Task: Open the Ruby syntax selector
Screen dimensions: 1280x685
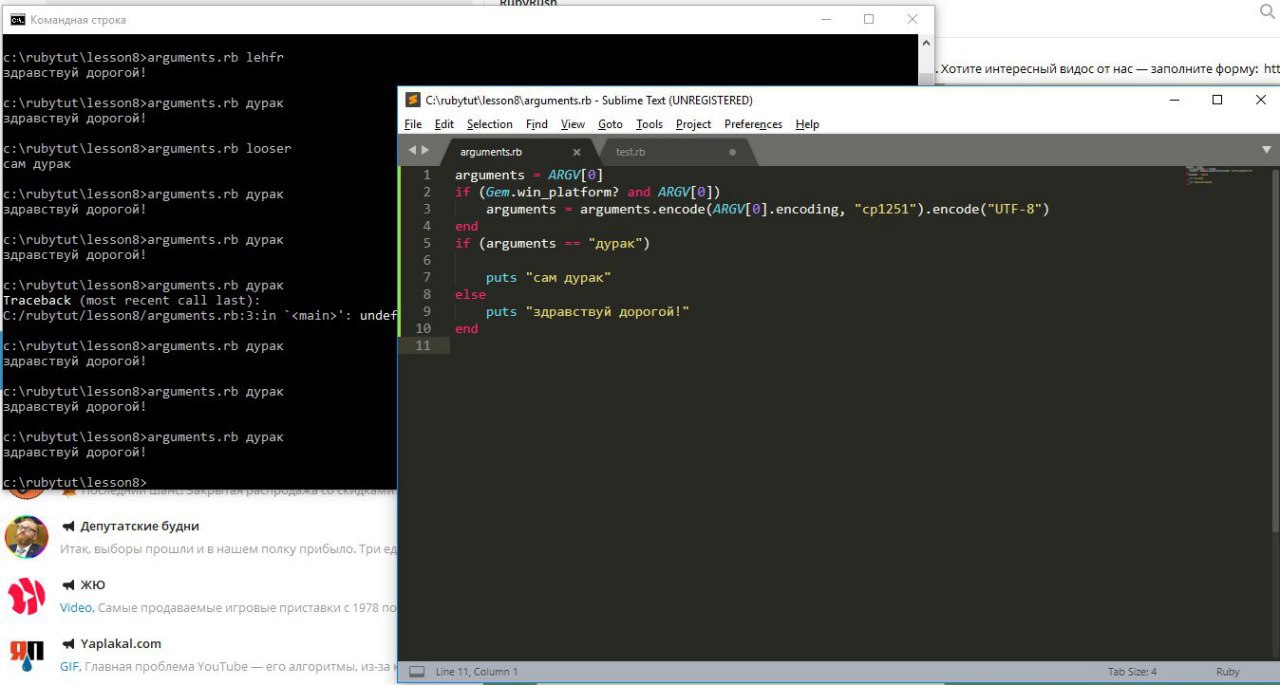Action: pos(1228,672)
